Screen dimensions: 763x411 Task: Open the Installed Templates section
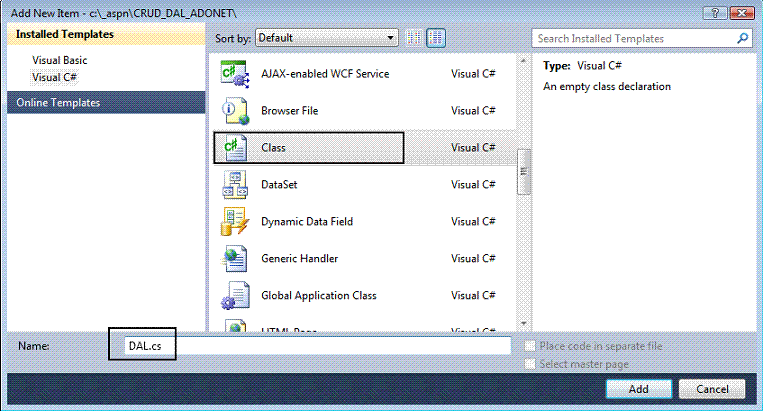106,35
